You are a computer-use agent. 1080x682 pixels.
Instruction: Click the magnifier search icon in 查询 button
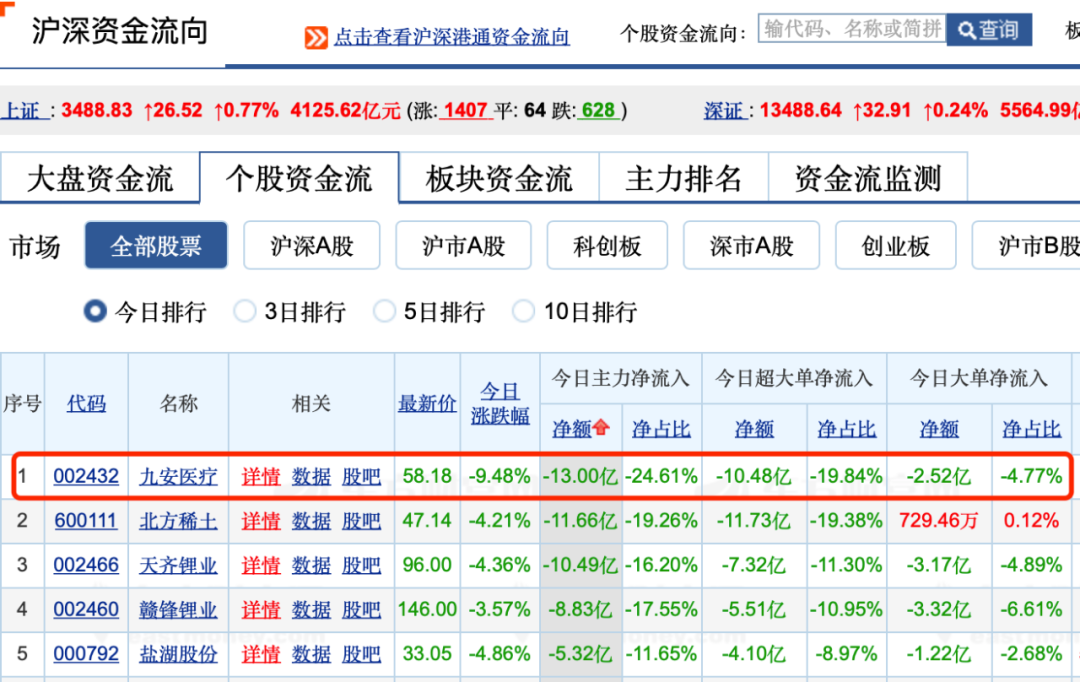pos(965,30)
